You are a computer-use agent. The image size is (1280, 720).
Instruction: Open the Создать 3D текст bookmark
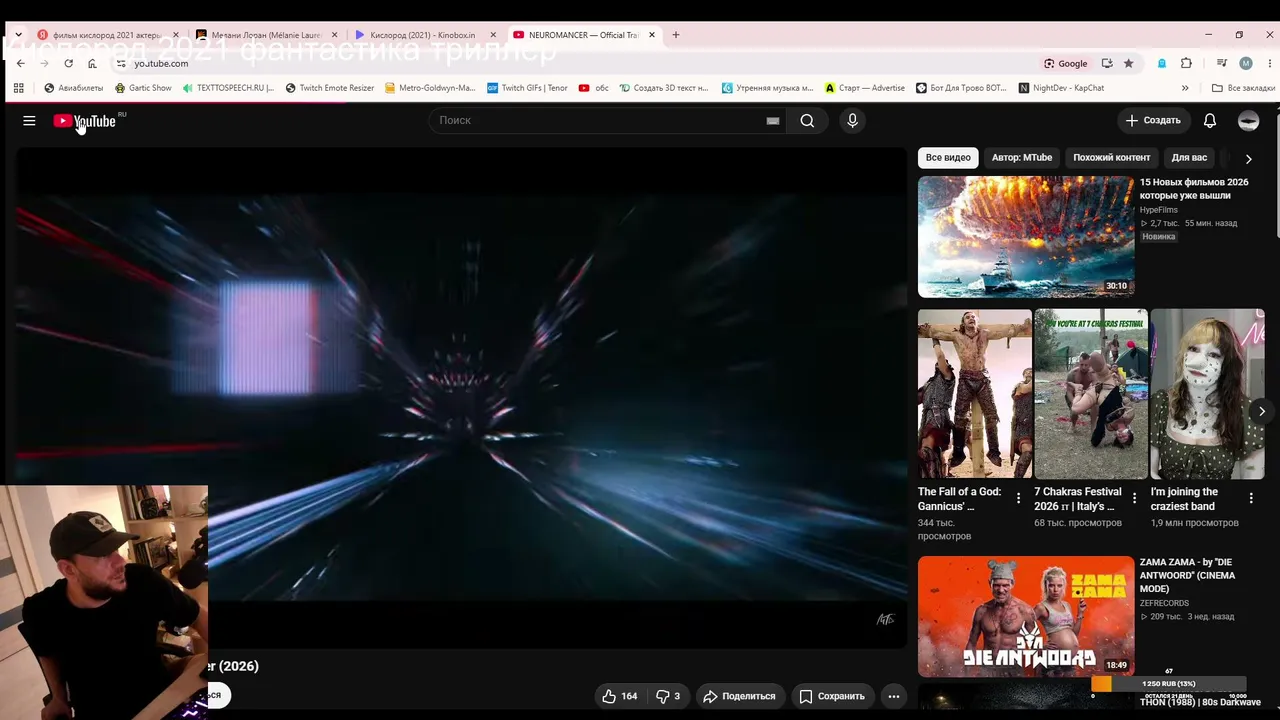click(x=664, y=88)
